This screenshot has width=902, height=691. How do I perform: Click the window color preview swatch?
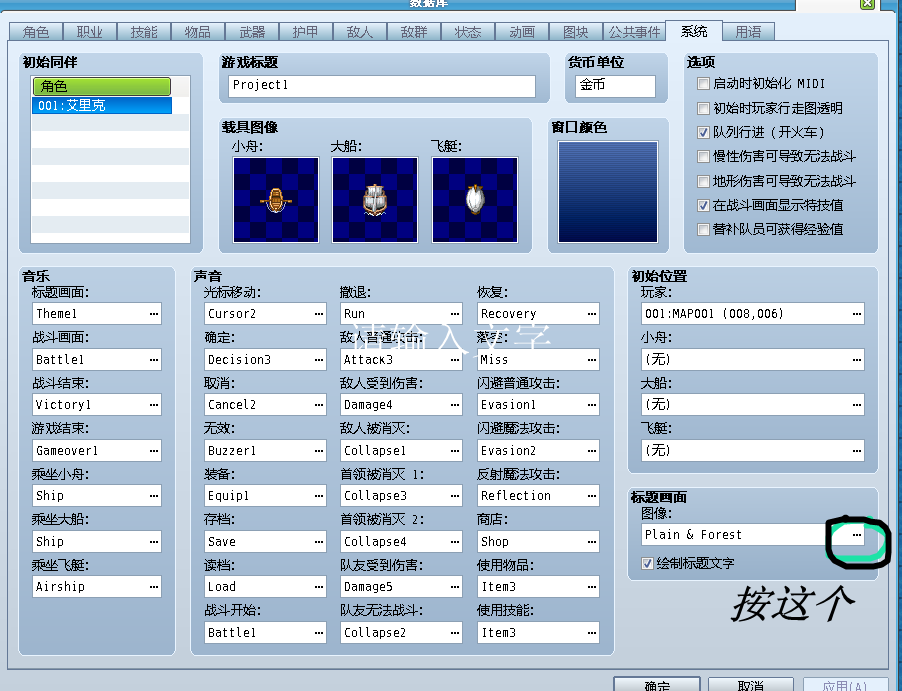(x=607, y=192)
